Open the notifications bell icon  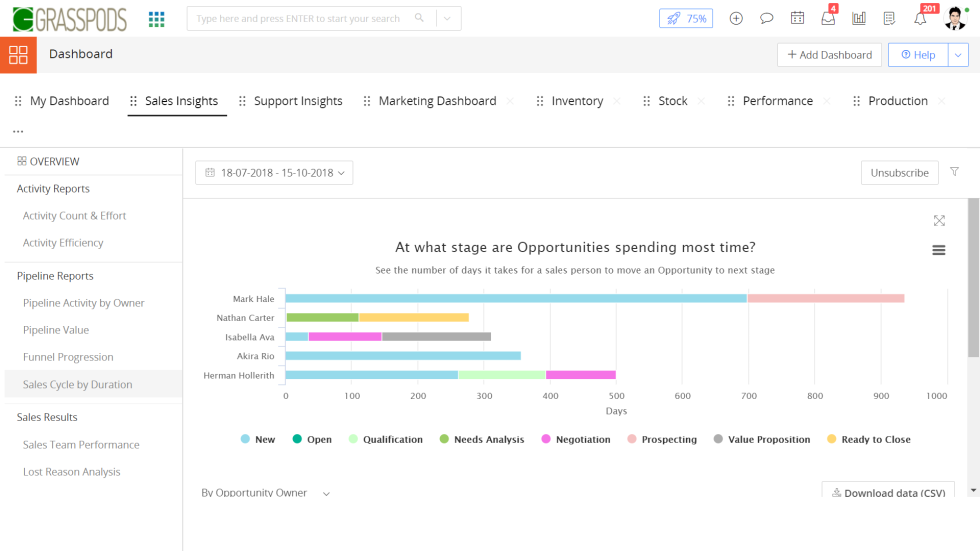[920, 18]
